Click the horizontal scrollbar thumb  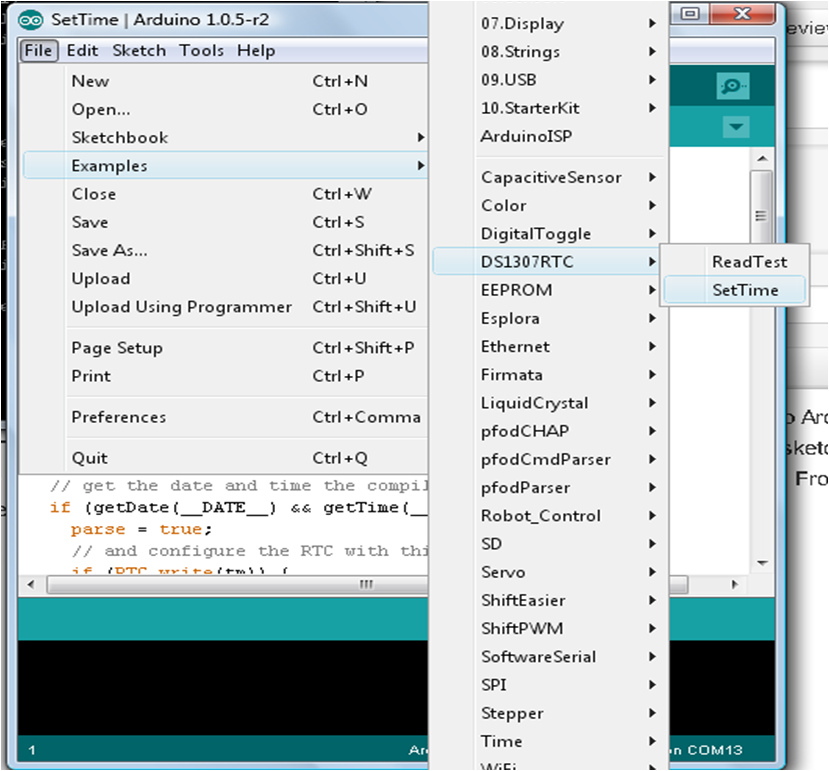tap(367, 584)
